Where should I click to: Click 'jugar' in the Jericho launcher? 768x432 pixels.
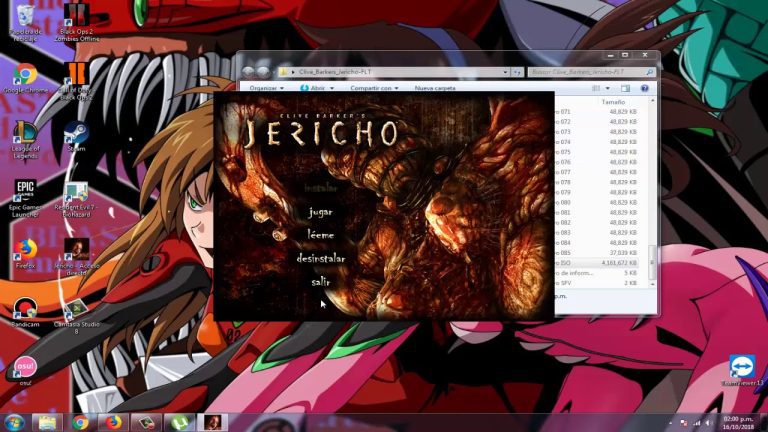click(321, 212)
